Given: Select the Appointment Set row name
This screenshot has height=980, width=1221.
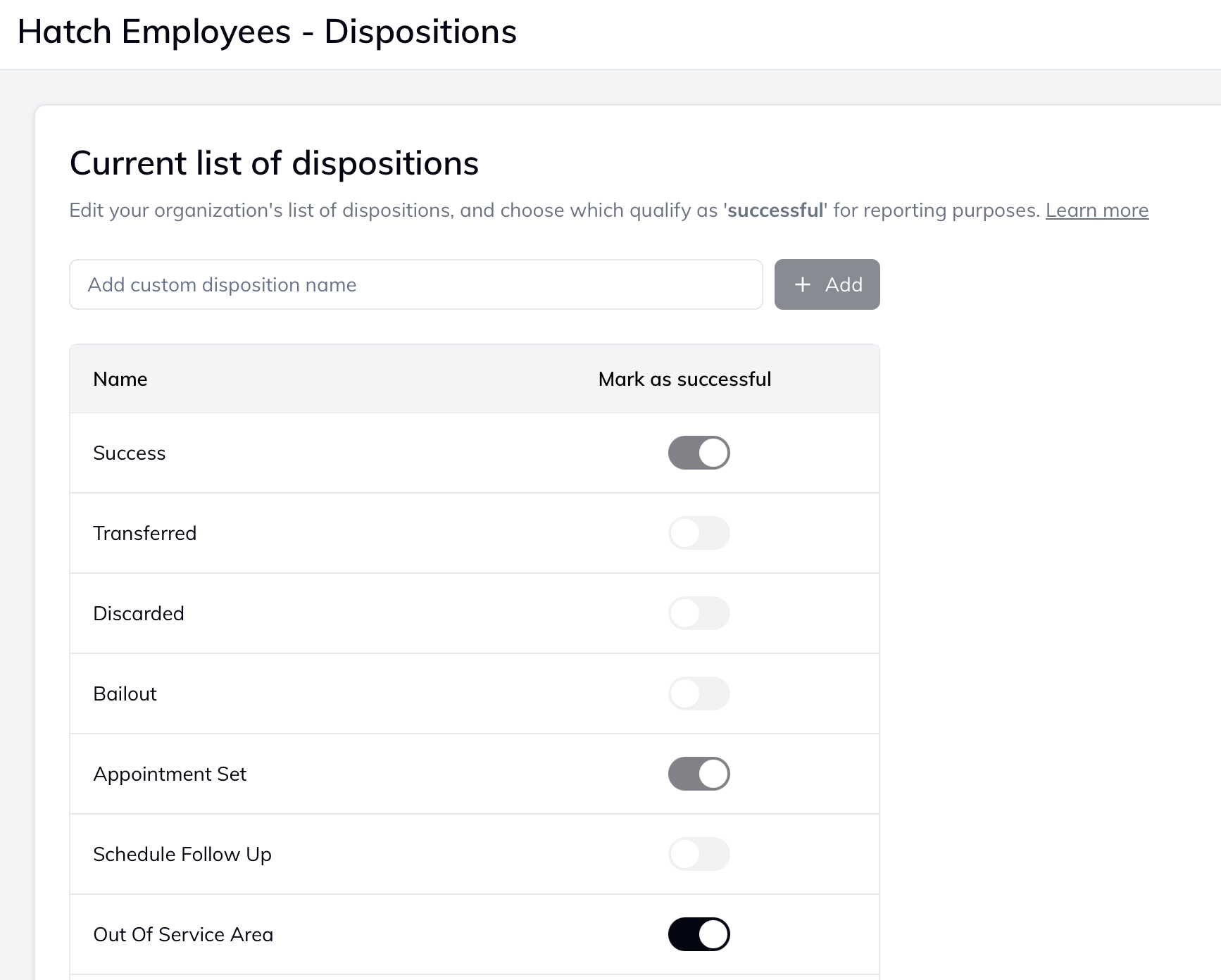Looking at the screenshot, I should pyautogui.click(x=170, y=774).
